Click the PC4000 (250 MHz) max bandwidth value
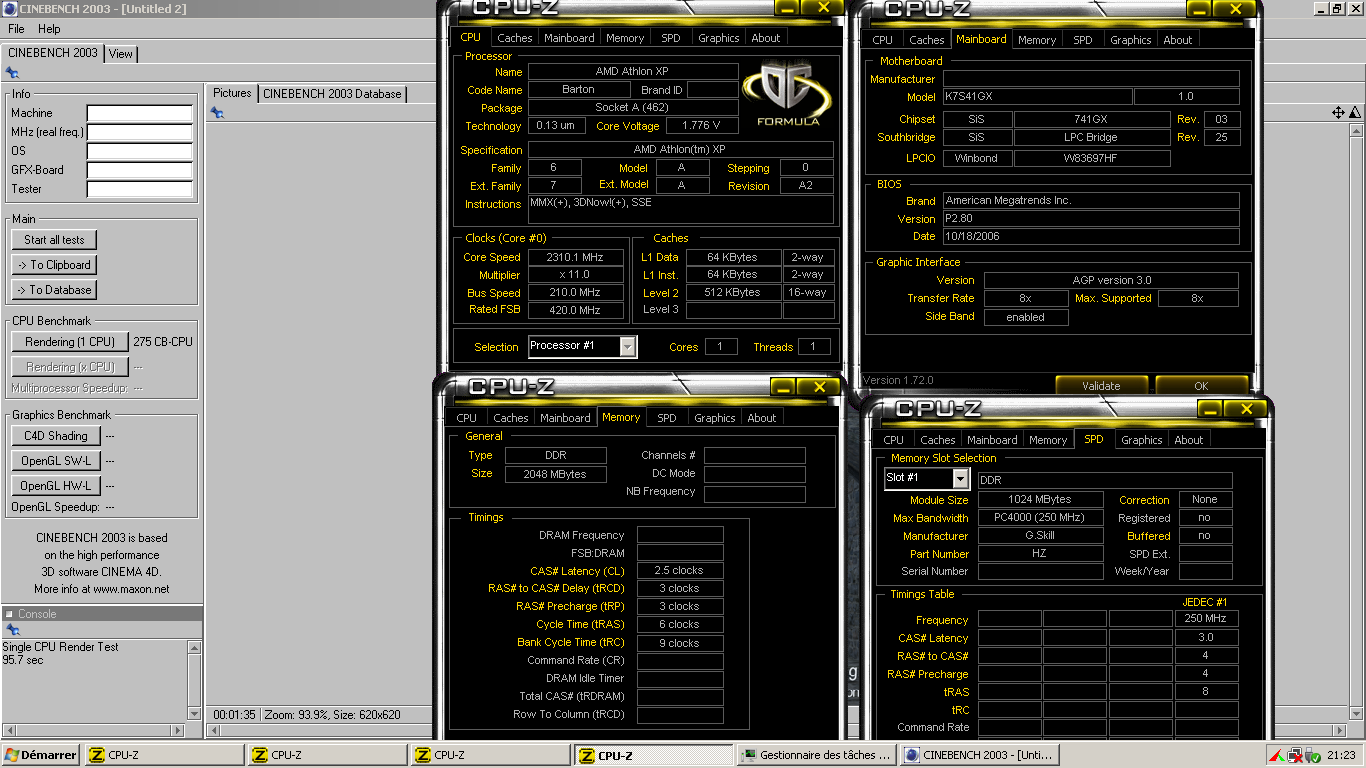1366x768 pixels. tap(1039, 518)
